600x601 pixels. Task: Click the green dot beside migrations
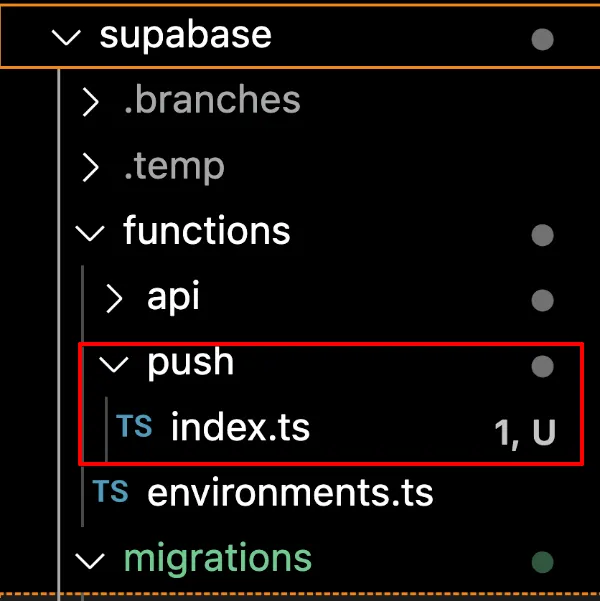(x=542, y=561)
